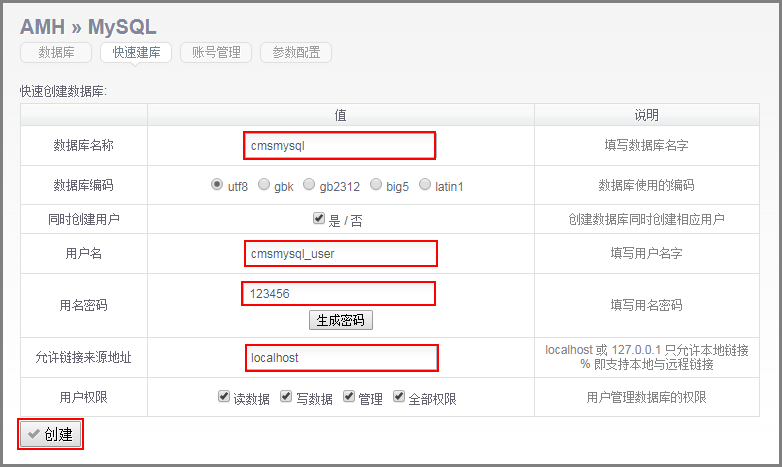This screenshot has width=782, height=467.
Task: Click the 说明 column header
Action: (647, 115)
